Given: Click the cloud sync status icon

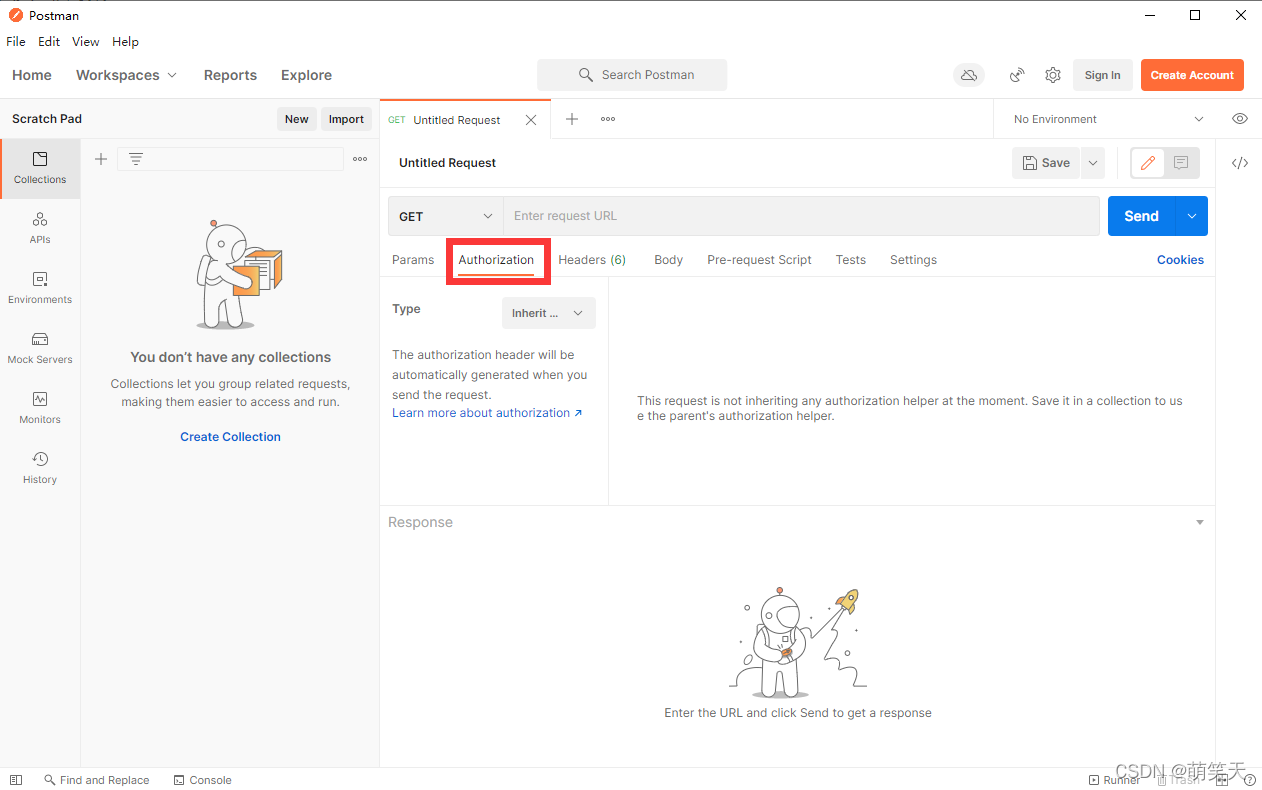Looking at the screenshot, I should tap(968, 75).
